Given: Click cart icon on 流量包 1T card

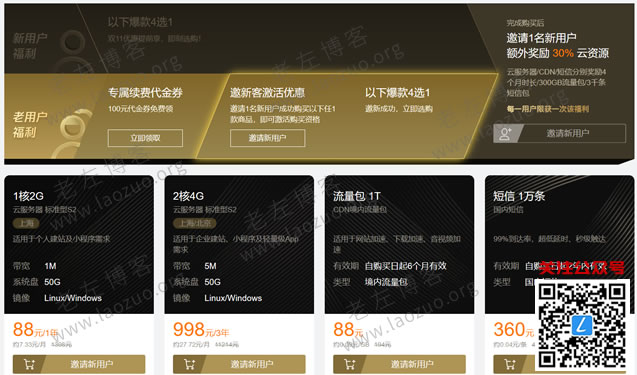Looking at the screenshot, I should 349,364.
